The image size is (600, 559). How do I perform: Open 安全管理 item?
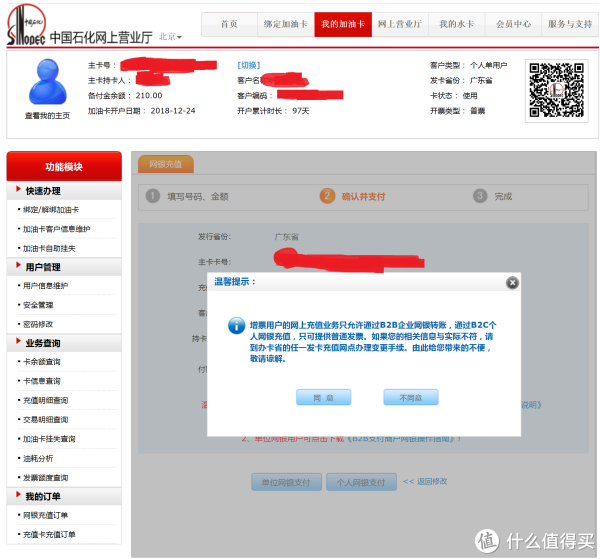(38, 305)
